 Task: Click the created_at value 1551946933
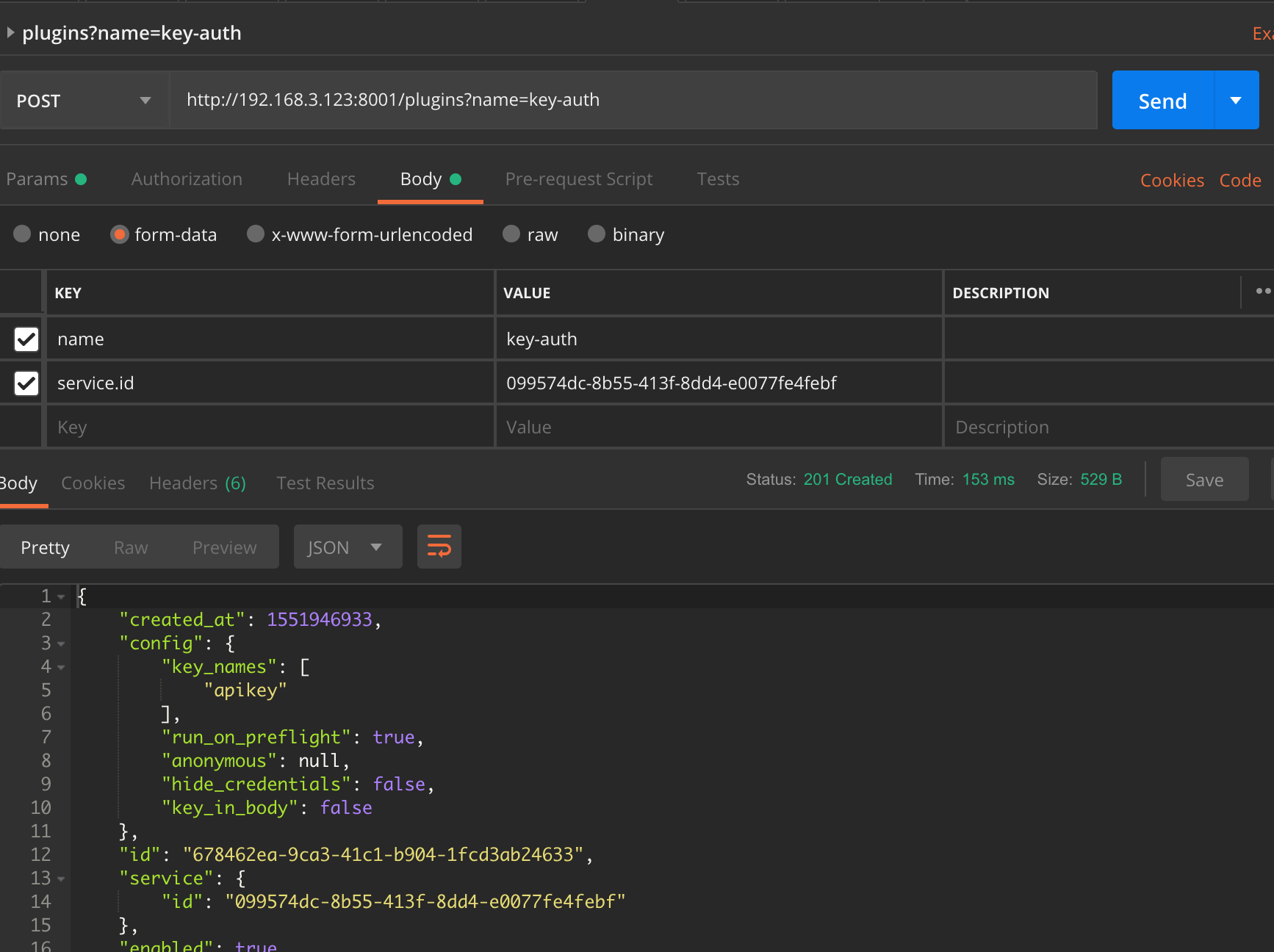coord(320,619)
